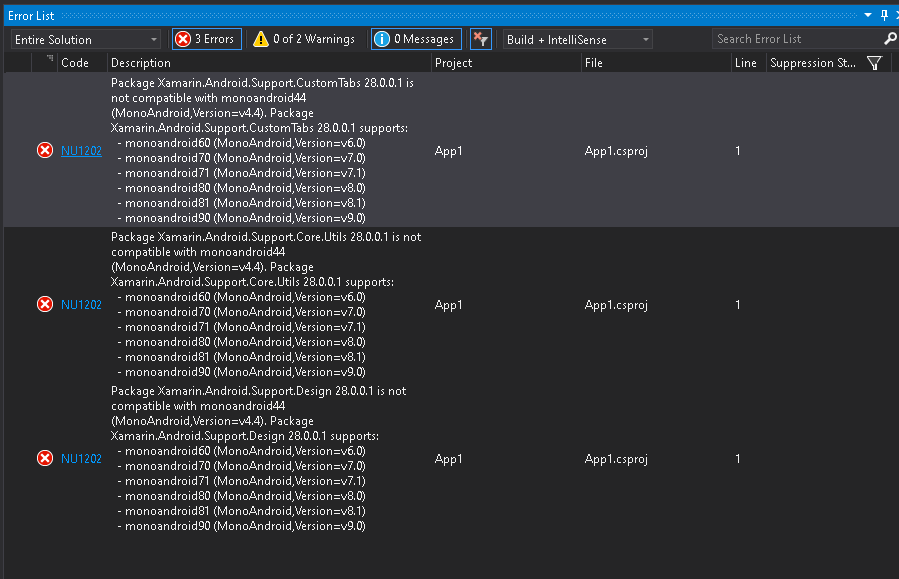Open NU1202 link for Design error
This screenshot has width=899, height=579.
click(81, 459)
